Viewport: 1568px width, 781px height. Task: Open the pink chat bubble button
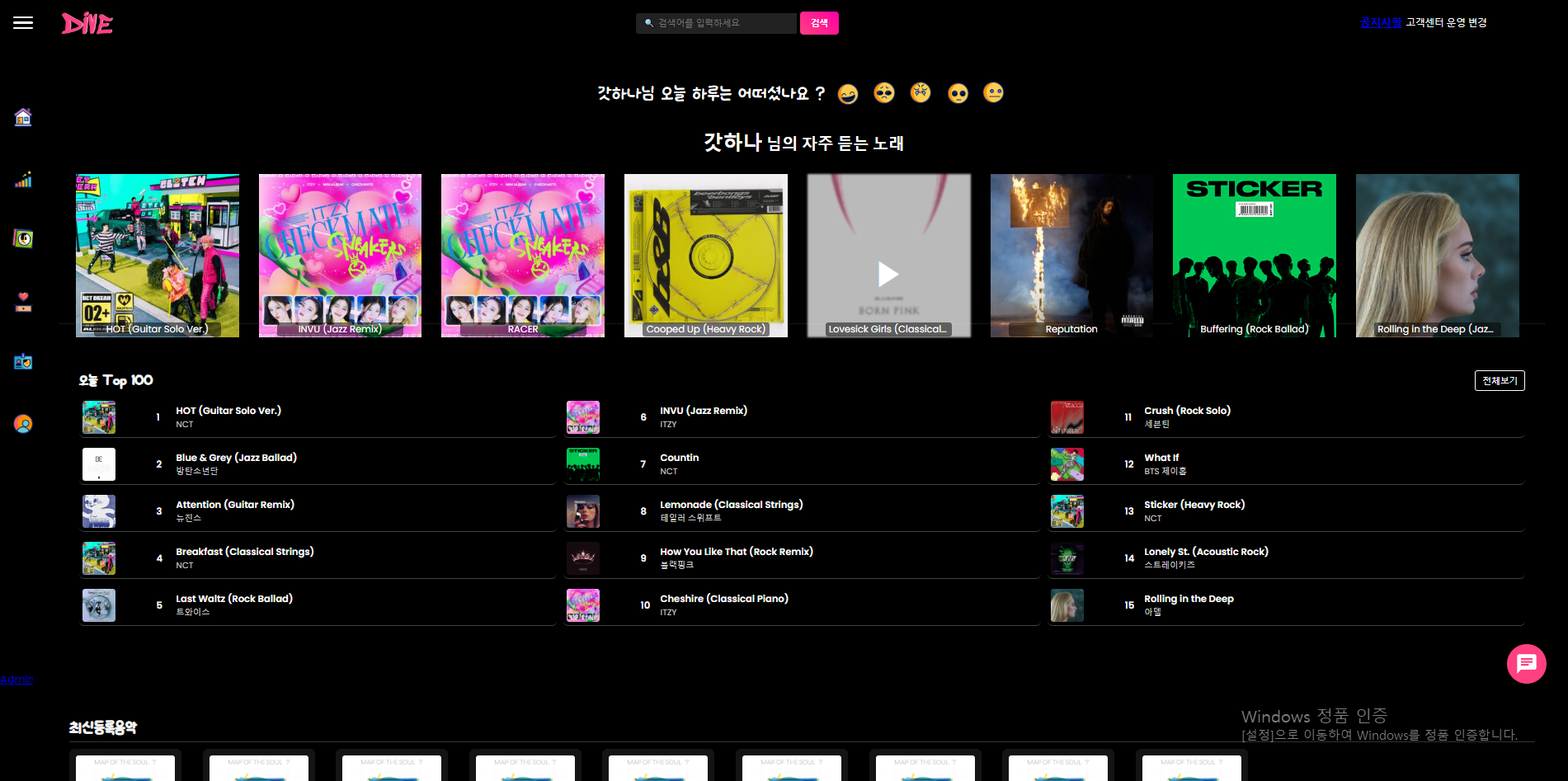[1527, 664]
